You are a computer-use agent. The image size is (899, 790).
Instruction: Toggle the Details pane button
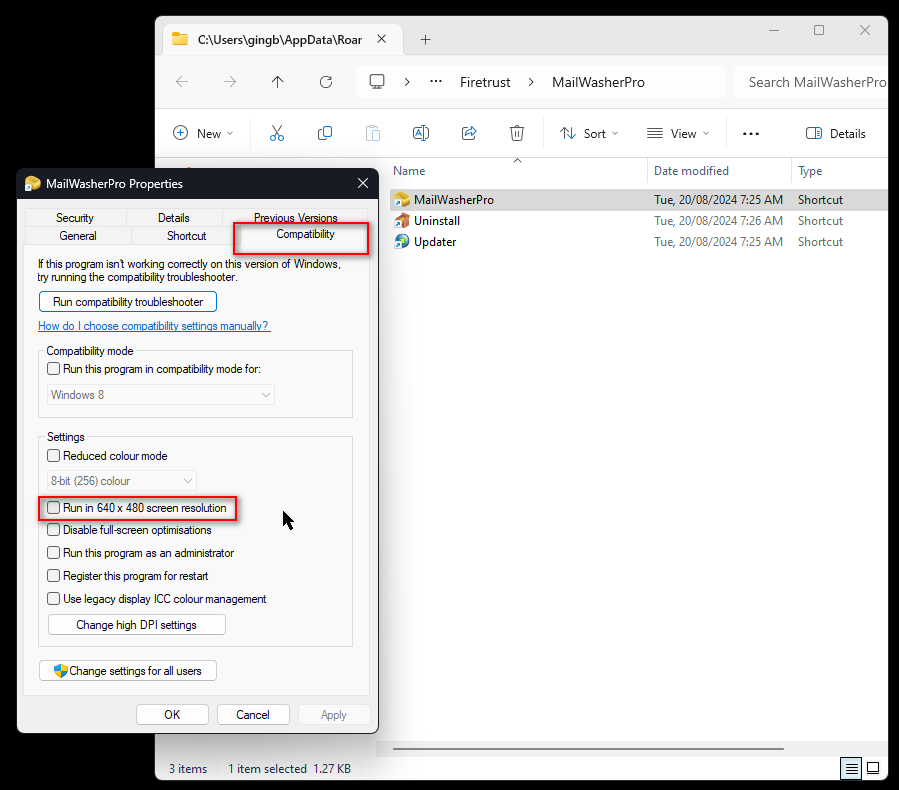(835, 134)
